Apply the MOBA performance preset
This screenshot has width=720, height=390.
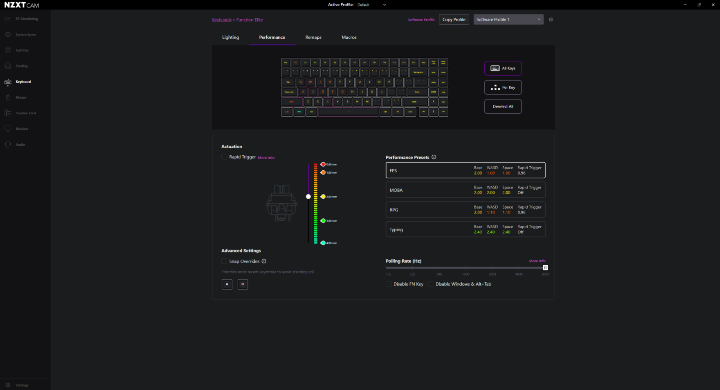click(466, 190)
